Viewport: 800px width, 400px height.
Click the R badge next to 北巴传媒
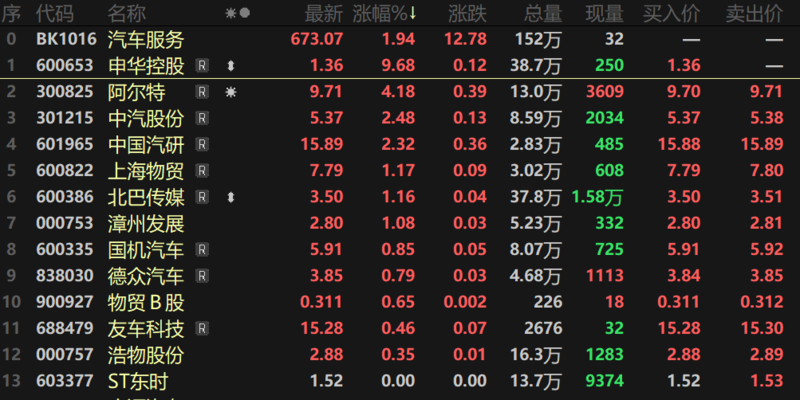[203, 197]
